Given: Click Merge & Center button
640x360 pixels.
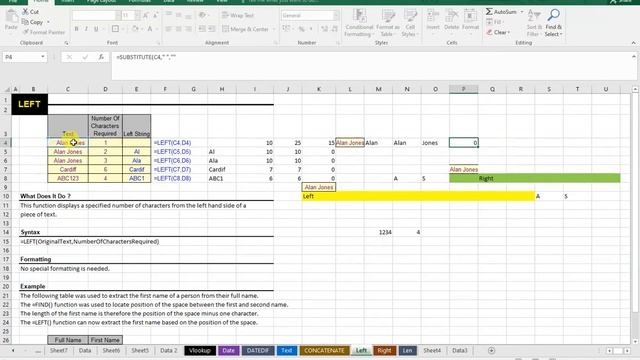Looking at the screenshot, I should pyautogui.click(x=245, y=29).
